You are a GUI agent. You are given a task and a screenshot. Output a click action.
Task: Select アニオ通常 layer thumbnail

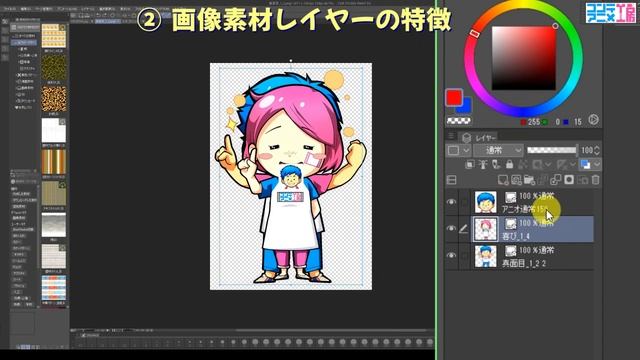(486, 202)
